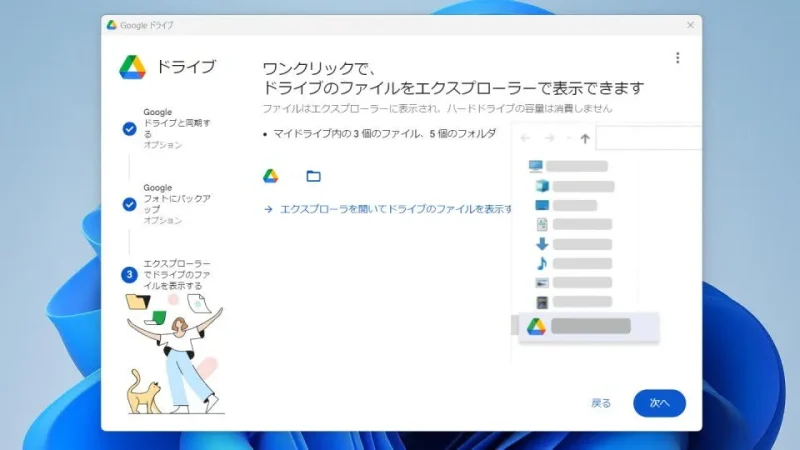Click the up arrow in the Explorer preview
800x450 pixels.
585,139
